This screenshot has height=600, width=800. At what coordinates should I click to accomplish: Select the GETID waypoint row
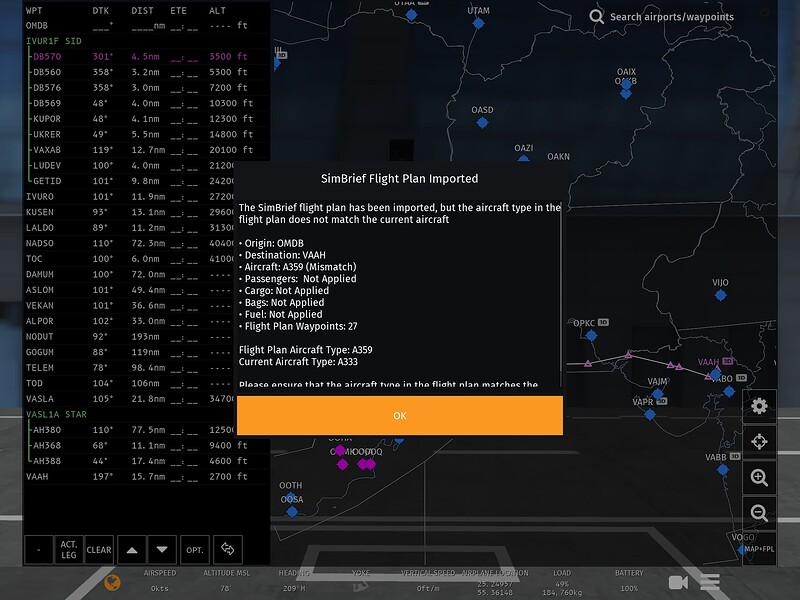[x=129, y=181]
